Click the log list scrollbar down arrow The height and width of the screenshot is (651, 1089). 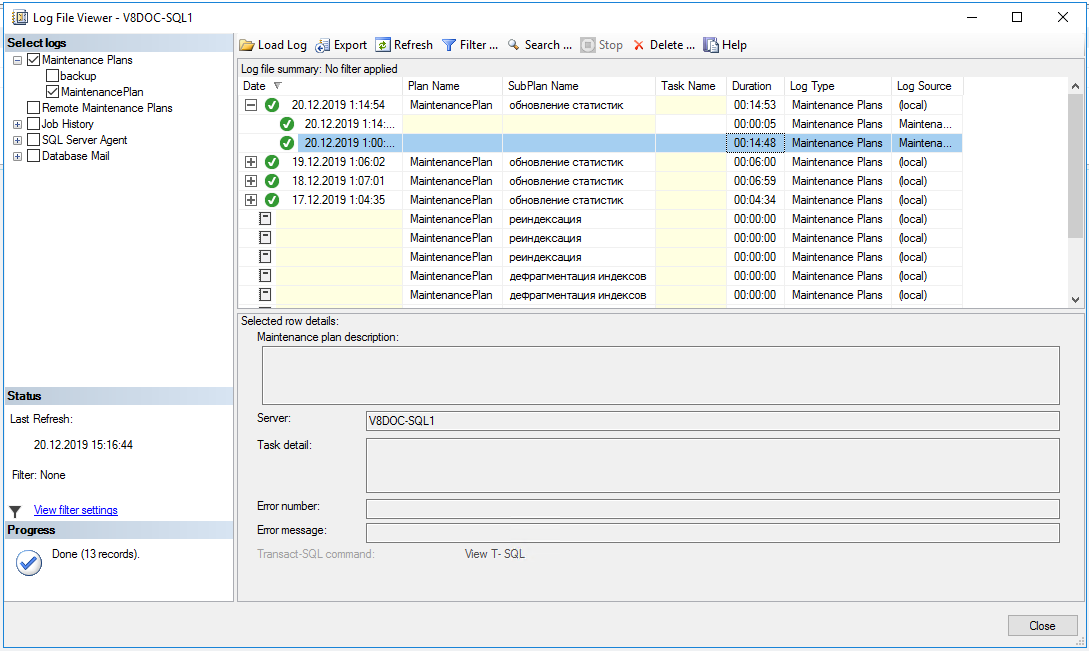coord(1075,299)
